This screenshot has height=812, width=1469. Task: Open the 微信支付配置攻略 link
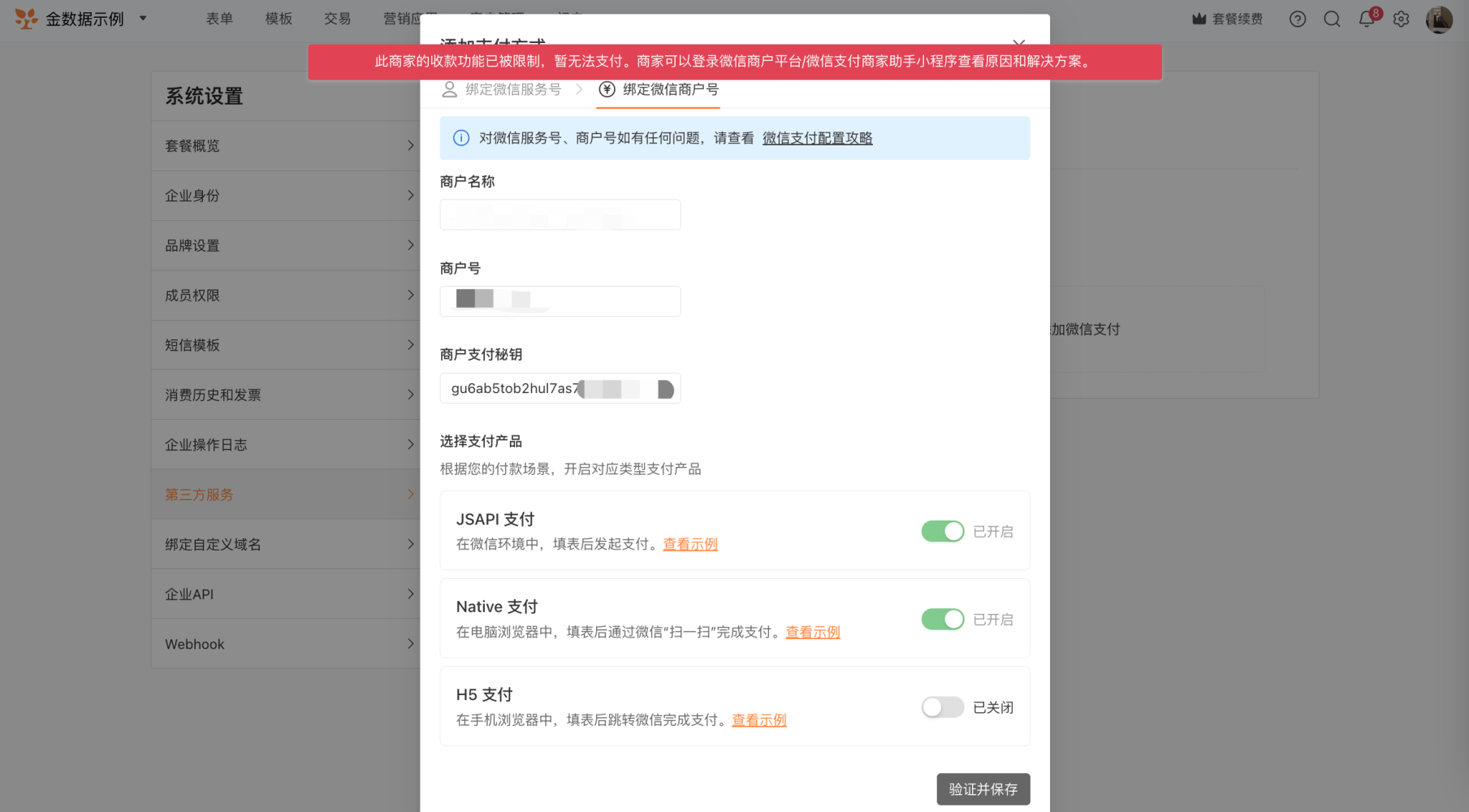click(817, 138)
